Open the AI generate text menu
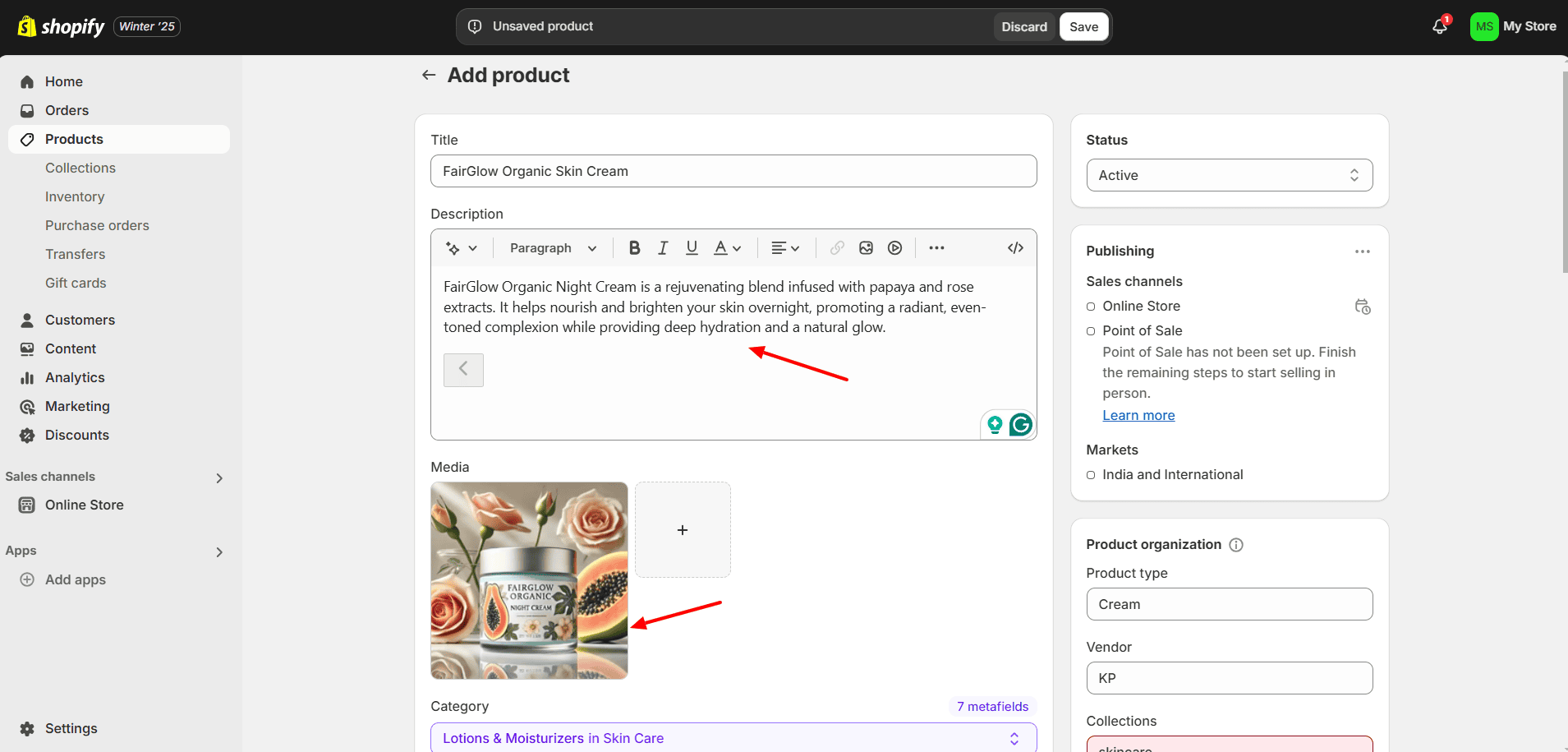The height and width of the screenshot is (752, 1568). tap(461, 248)
